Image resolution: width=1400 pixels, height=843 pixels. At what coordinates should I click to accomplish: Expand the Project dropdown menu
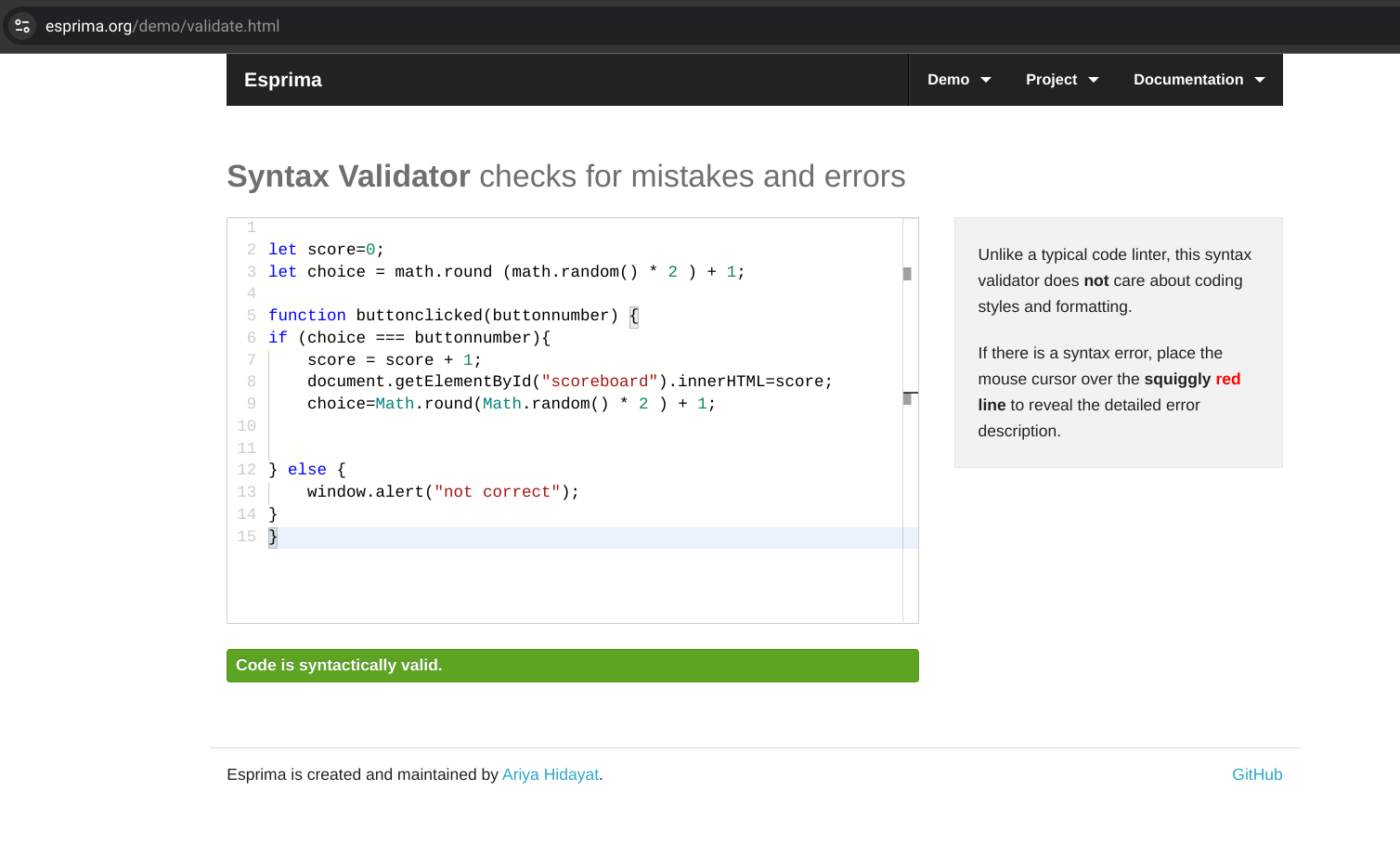pyautogui.click(x=1061, y=80)
